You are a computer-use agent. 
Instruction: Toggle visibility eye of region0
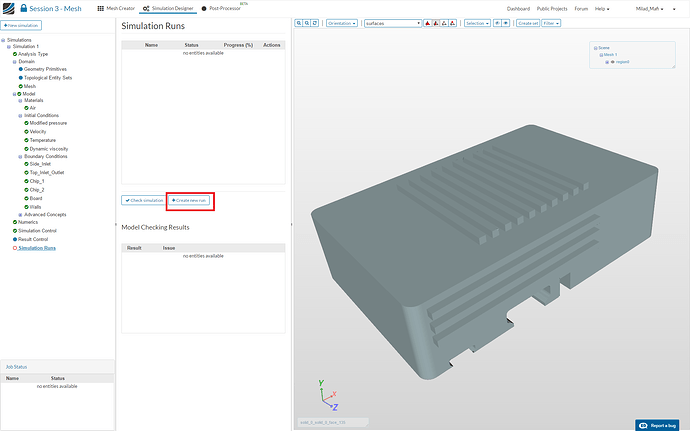pos(612,62)
